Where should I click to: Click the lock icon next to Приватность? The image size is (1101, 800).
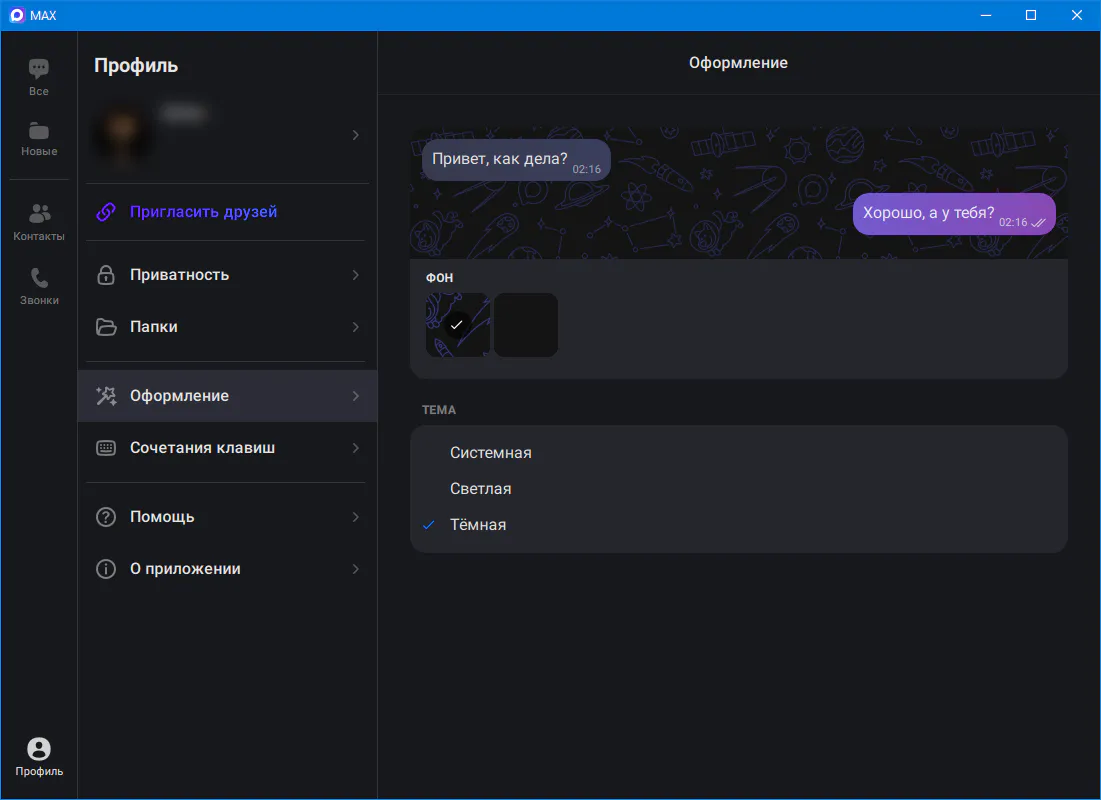pyautogui.click(x=106, y=275)
